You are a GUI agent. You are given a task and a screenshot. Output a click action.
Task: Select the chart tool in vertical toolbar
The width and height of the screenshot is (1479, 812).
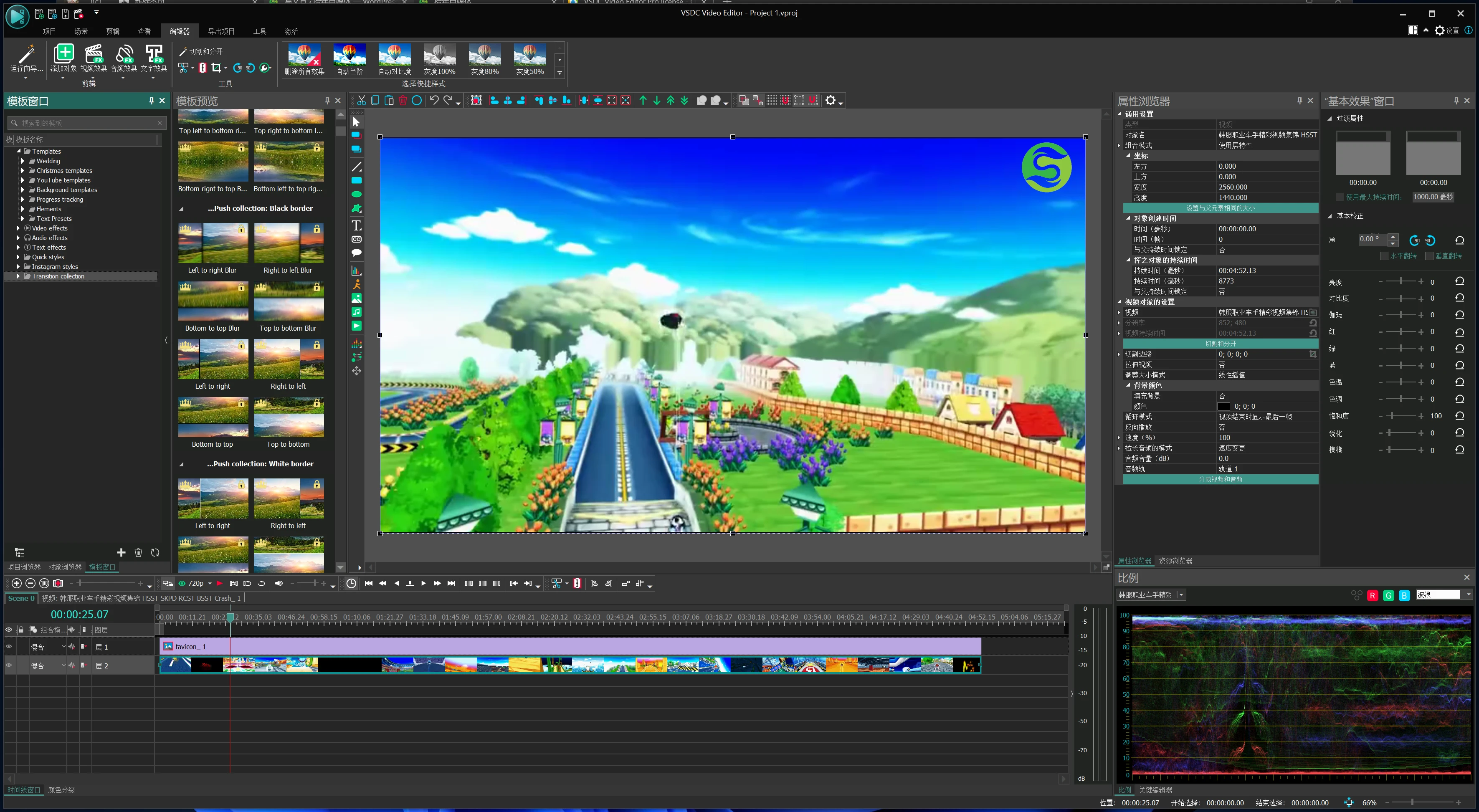pyautogui.click(x=357, y=270)
